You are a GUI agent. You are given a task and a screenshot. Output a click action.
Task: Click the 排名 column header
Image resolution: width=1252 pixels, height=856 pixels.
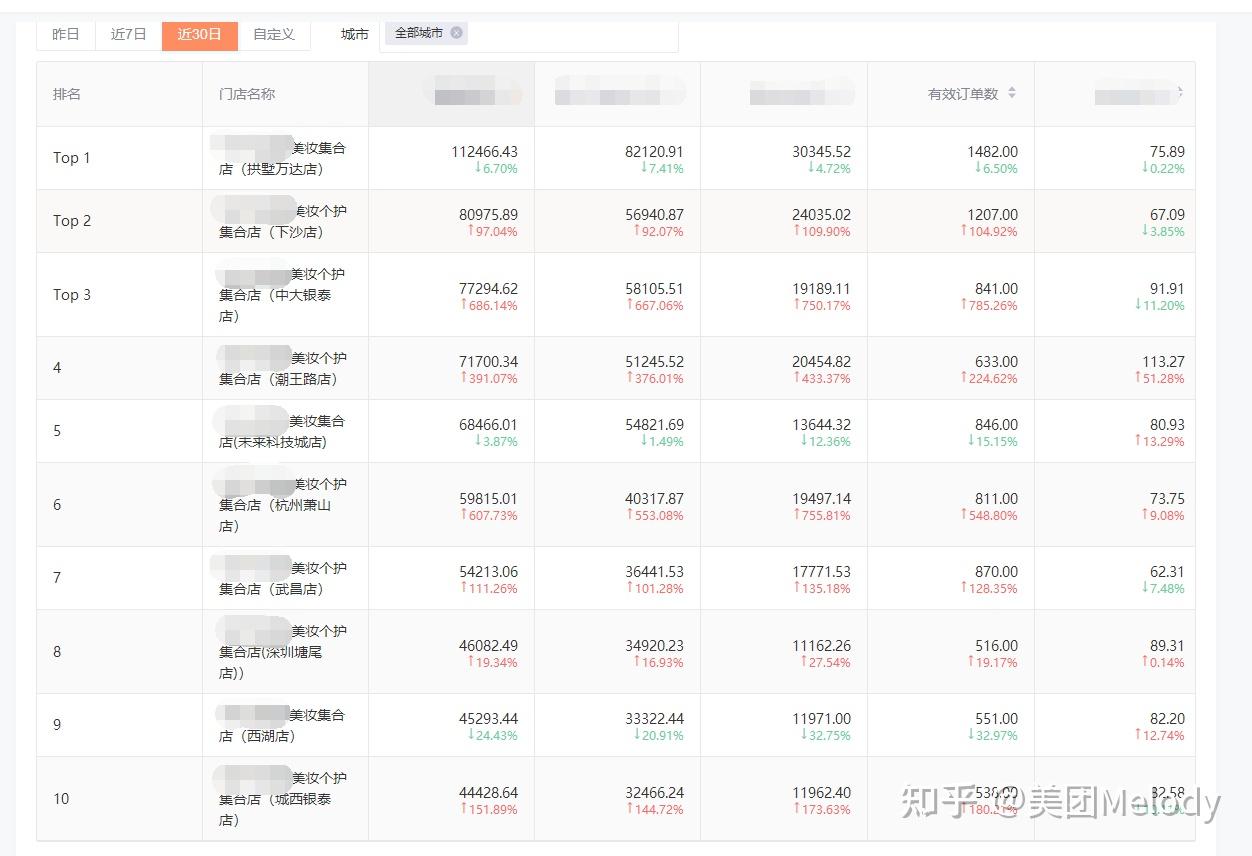pos(67,94)
